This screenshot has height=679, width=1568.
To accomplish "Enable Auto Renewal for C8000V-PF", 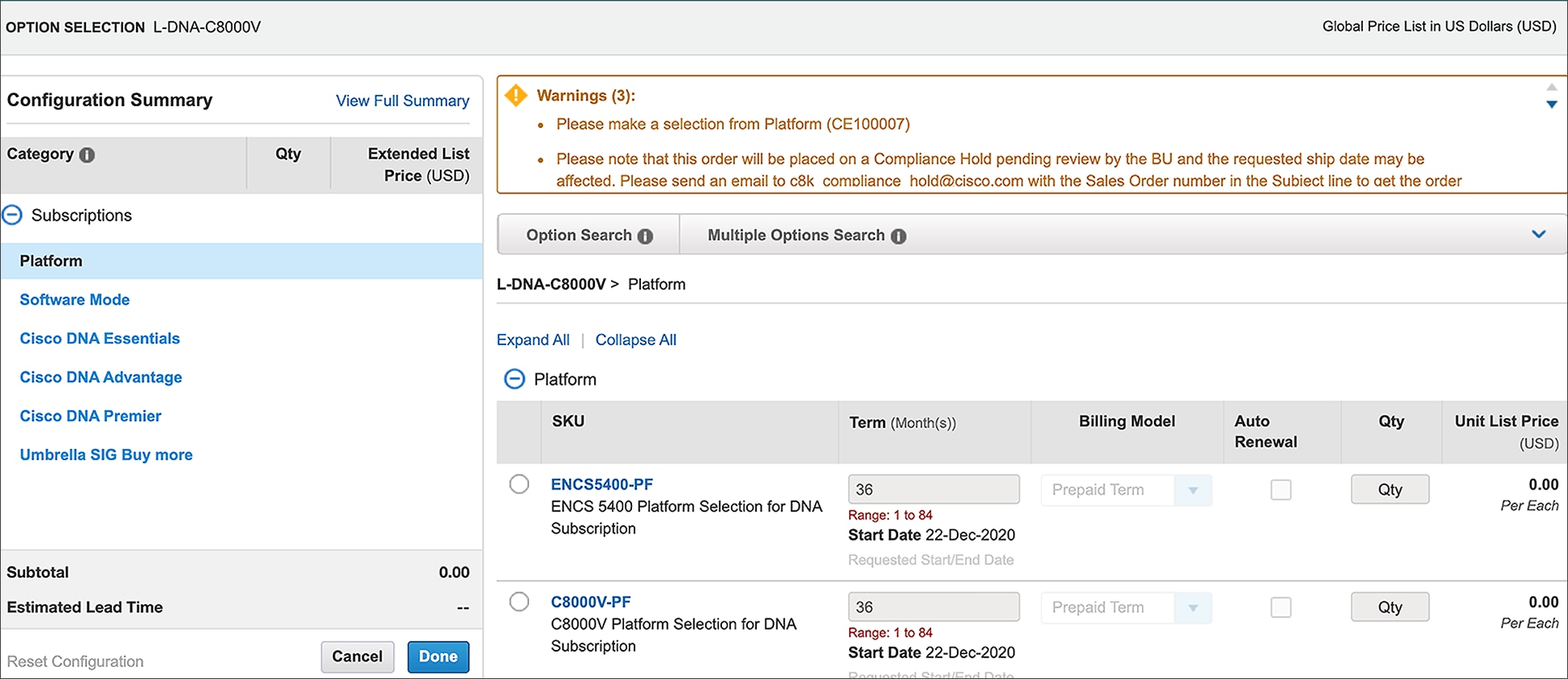I will coord(1281,607).
